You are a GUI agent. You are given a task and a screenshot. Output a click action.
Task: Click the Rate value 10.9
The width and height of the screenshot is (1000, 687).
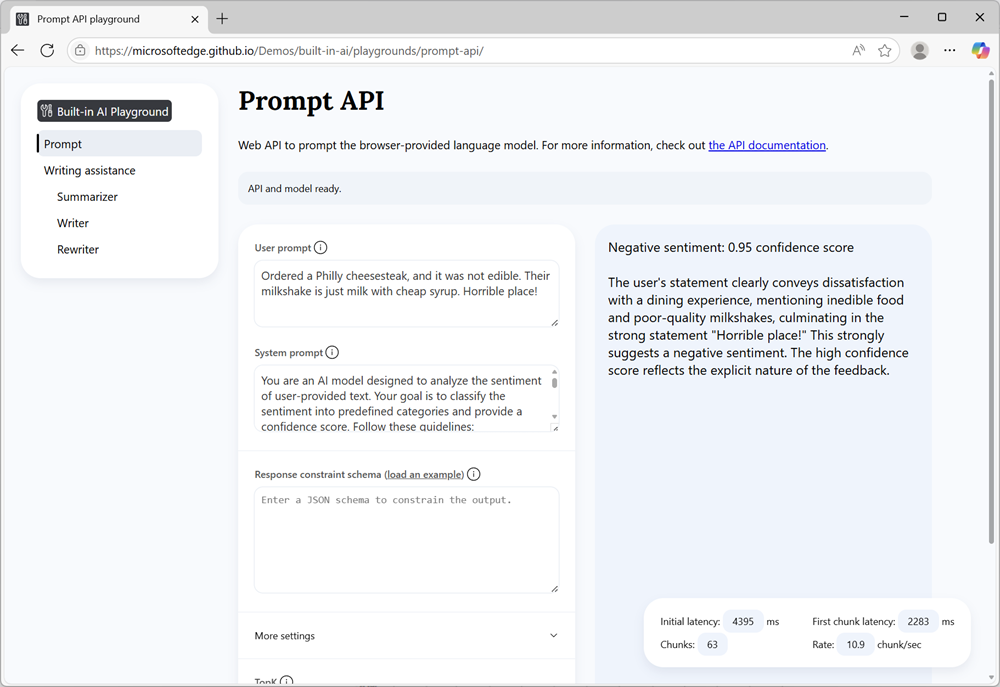[855, 644]
